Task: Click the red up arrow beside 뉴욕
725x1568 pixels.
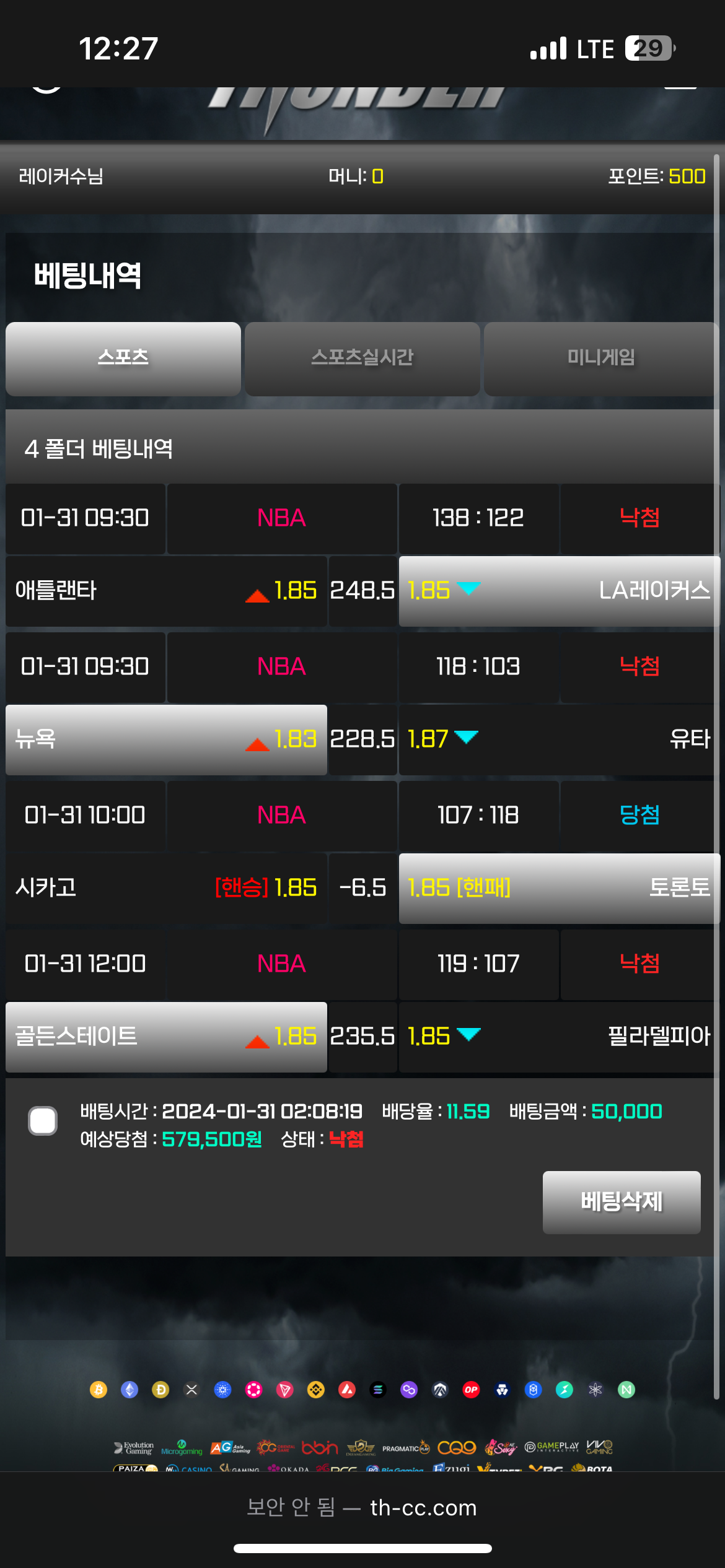Action: tap(257, 744)
